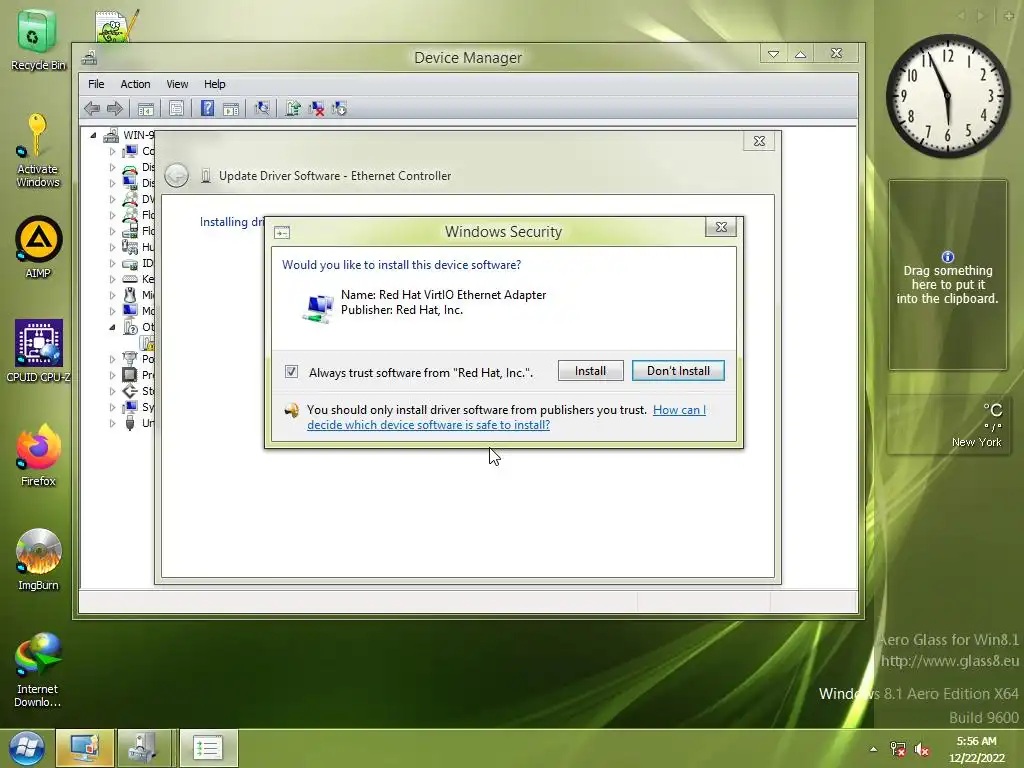
Task: Select the keyboard icon tree row
Action: 138,279
